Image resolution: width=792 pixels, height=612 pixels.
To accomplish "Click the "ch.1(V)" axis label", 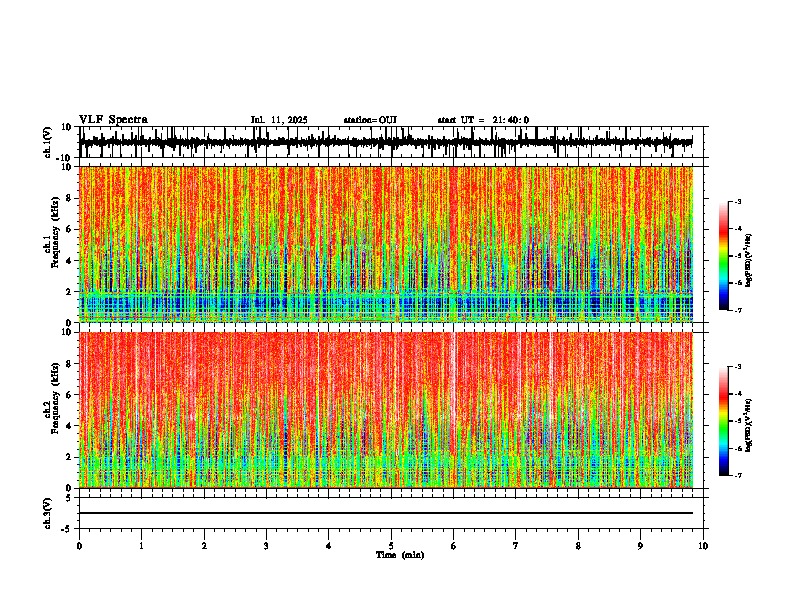I will coord(48,142).
